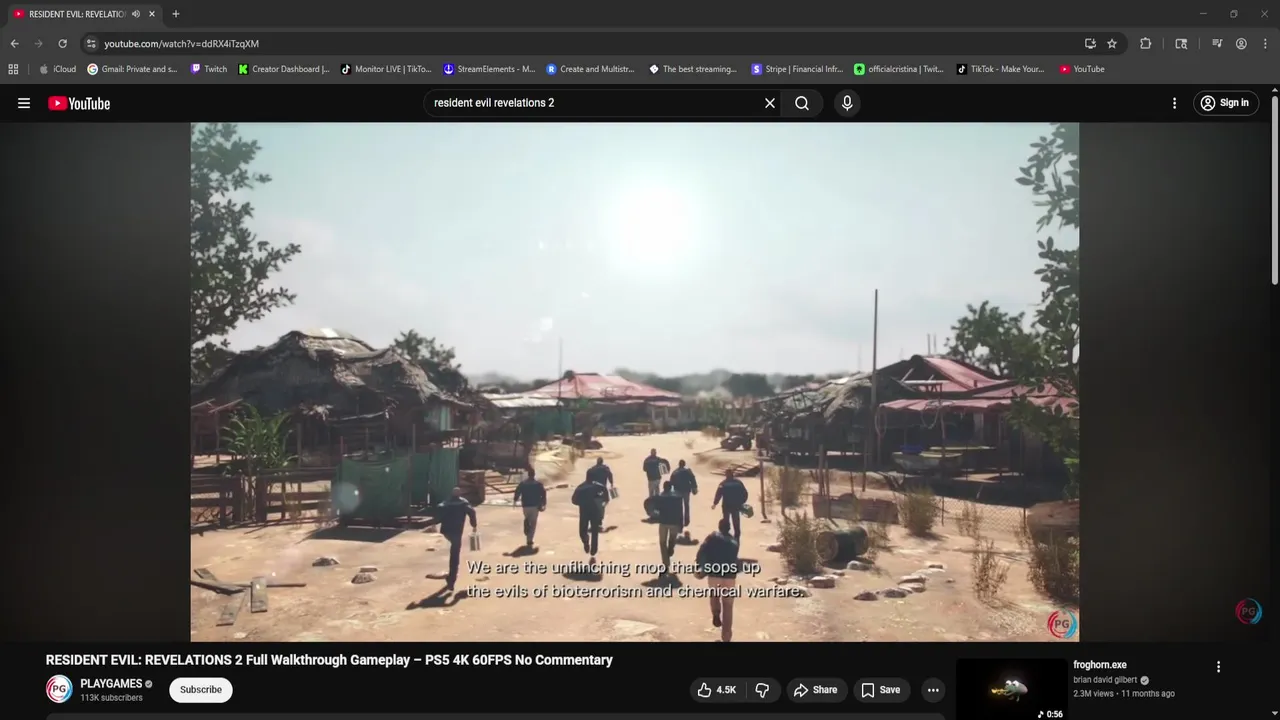1280x720 pixels.
Task: Open froghorn.exe suggested video thumbnail
Action: (1011, 689)
